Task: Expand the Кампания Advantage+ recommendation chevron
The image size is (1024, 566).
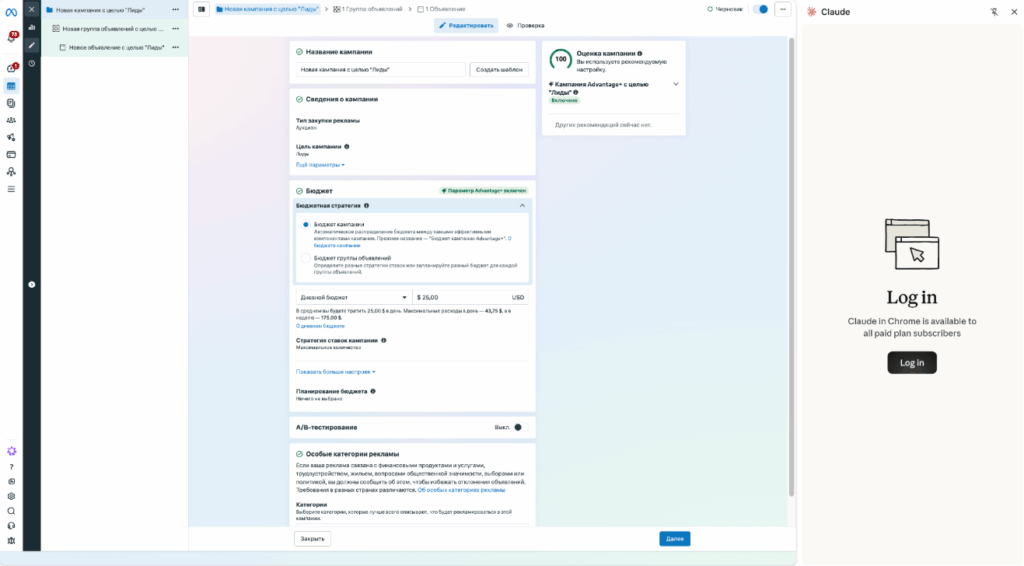Action: point(675,84)
